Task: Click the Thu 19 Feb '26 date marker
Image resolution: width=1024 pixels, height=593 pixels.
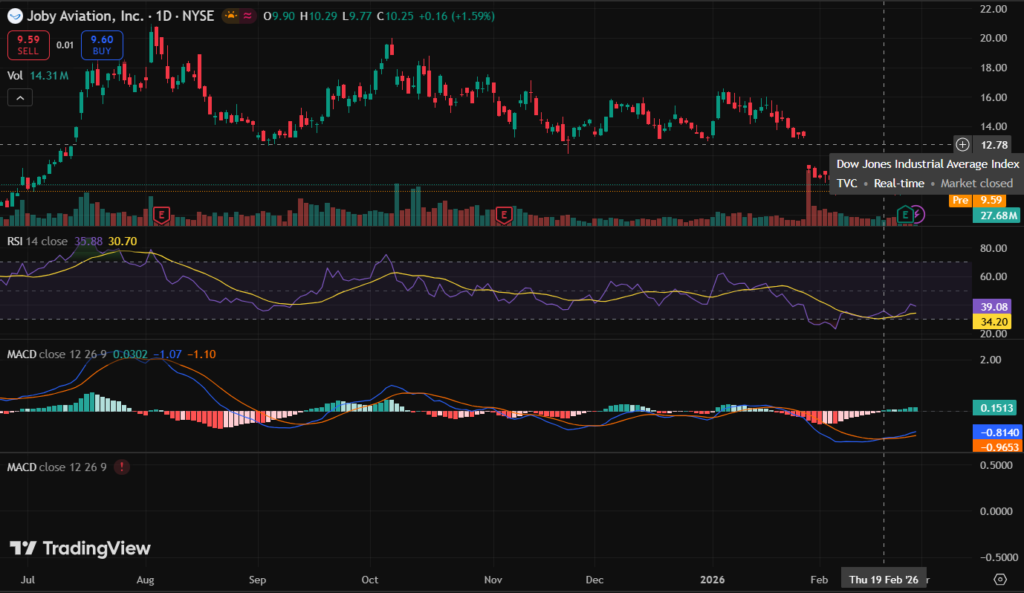Action: click(883, 579)
